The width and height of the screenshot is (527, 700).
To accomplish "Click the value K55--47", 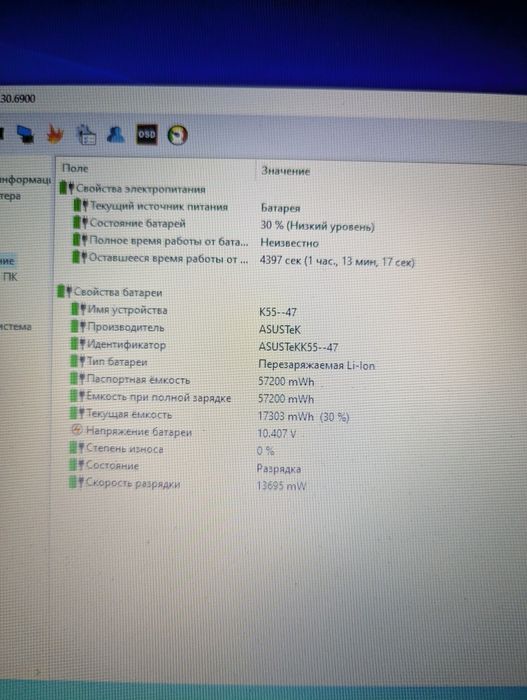I will tap(278, 312).
